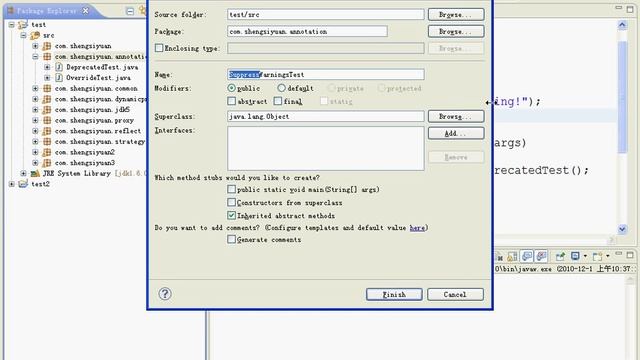Uncheck Inherited abstract methods checkbox
The image size is (640, 360).
pyautogui.click(x=231, y=215)
